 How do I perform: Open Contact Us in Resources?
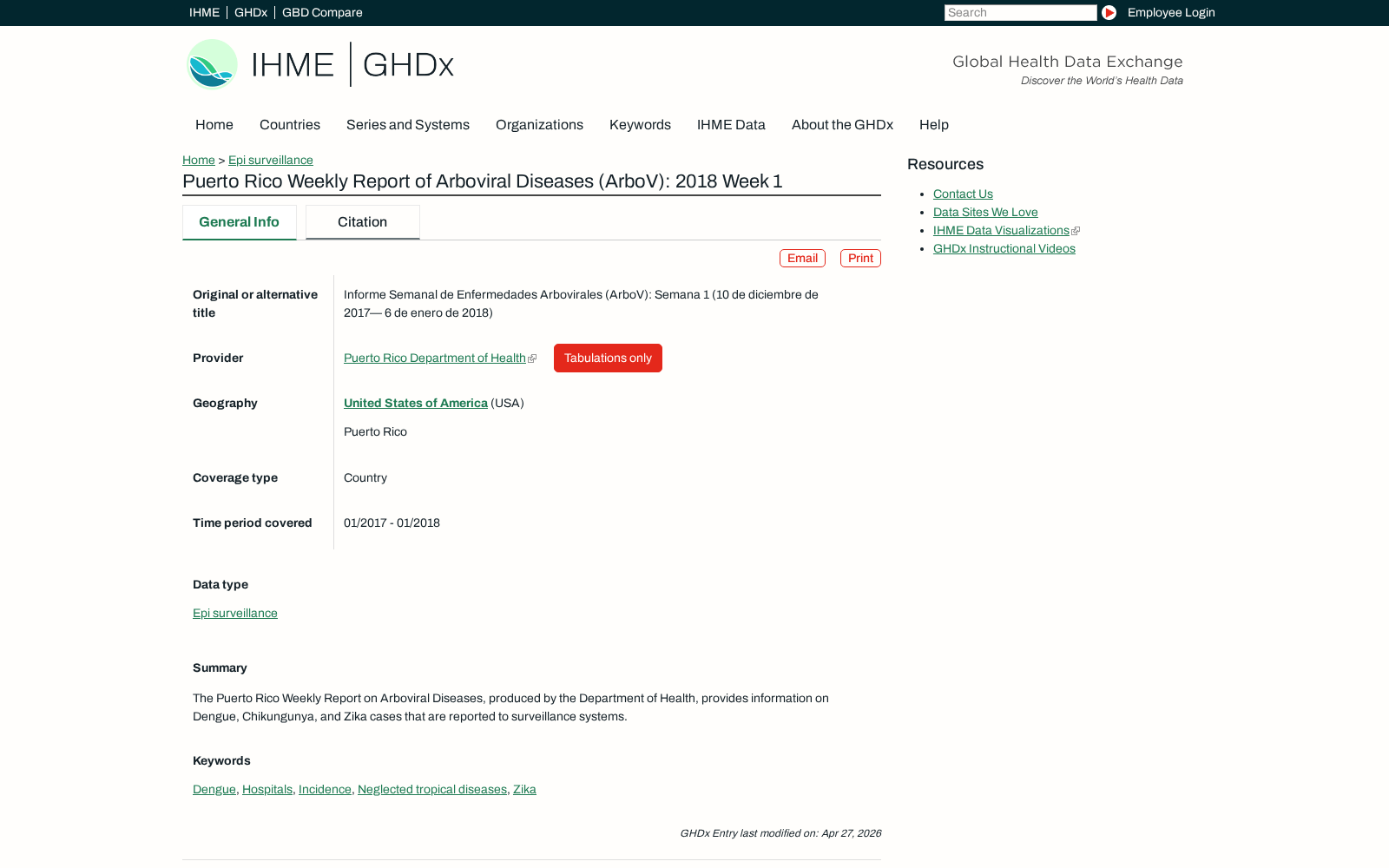coord(963,194)
